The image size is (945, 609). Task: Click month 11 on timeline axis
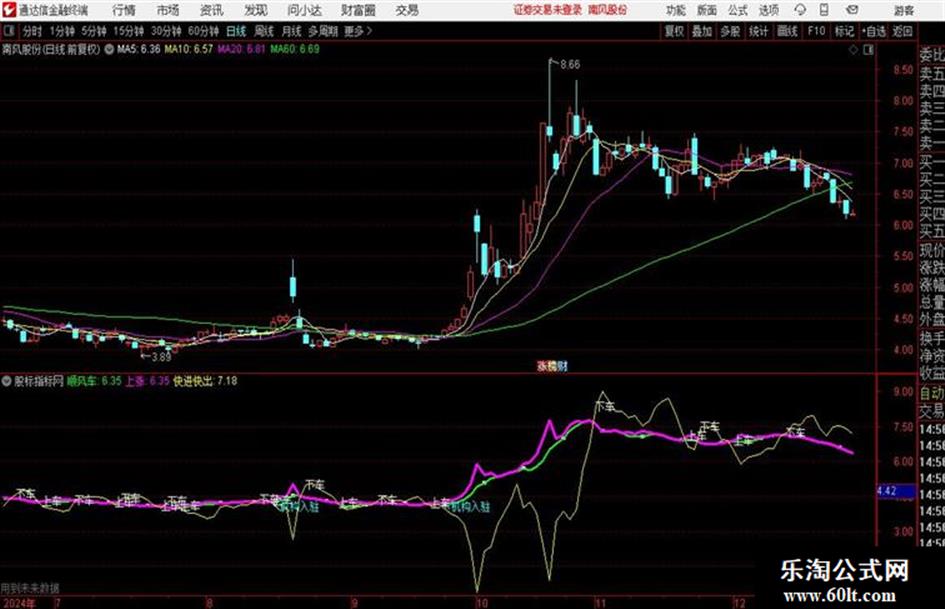tap(600, 602)
